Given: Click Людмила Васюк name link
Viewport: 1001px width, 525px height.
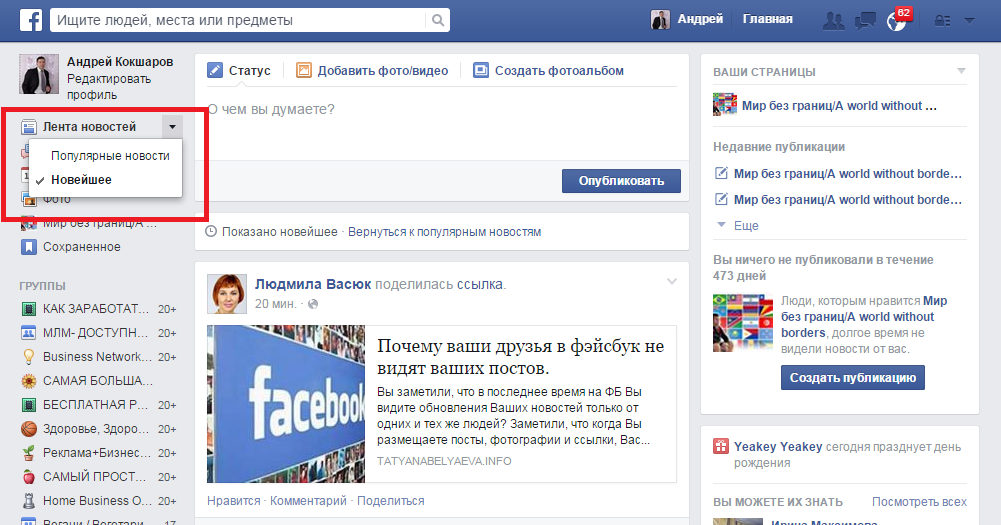Looking at the screenshot, I should [313, 284].
